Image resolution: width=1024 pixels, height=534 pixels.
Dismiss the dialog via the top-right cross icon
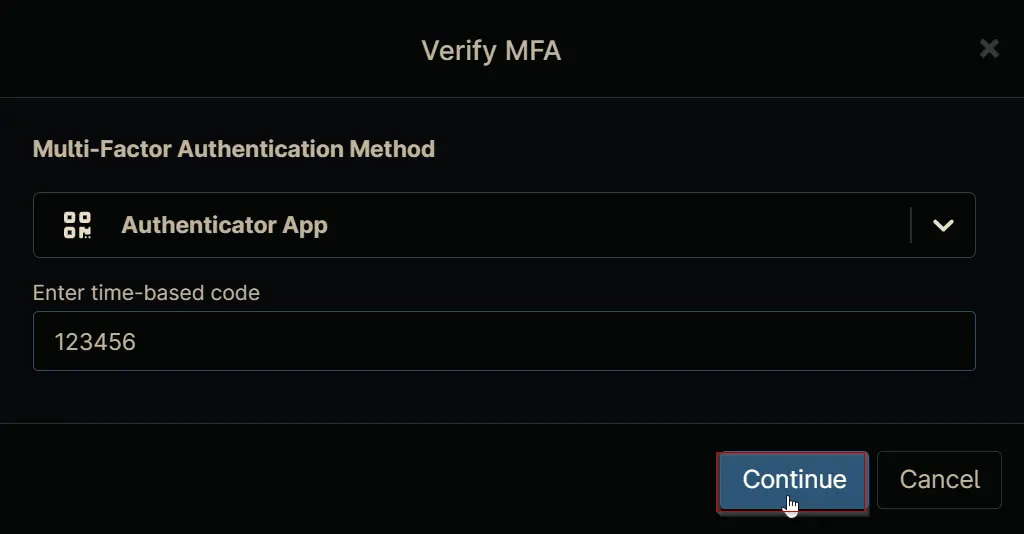click(x=989, y=48)
